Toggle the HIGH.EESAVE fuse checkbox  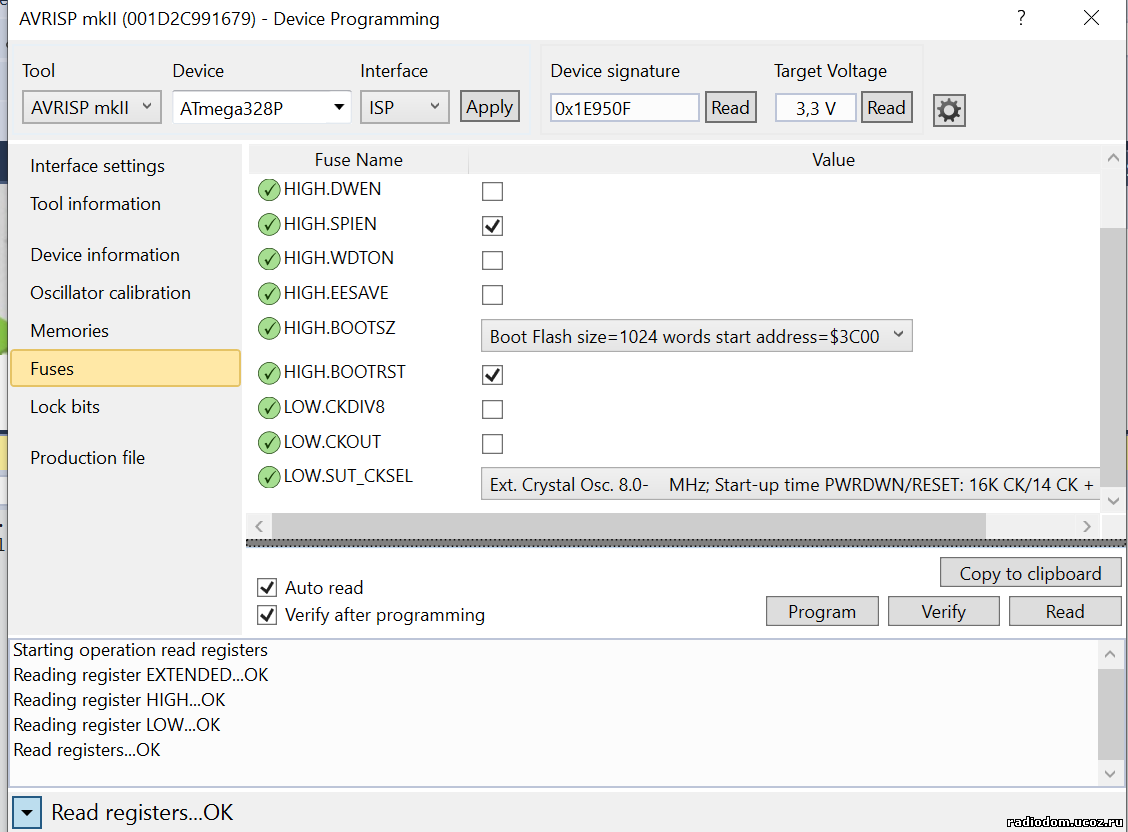[x=492, y=295]
